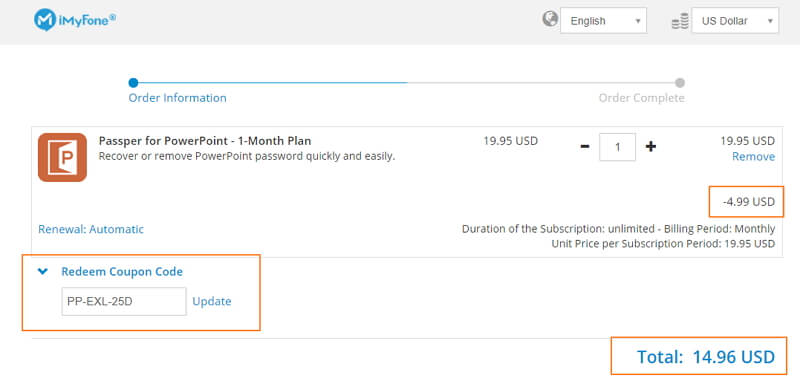Click the coins currency icon
800x384 pixels.
(680, 21)
